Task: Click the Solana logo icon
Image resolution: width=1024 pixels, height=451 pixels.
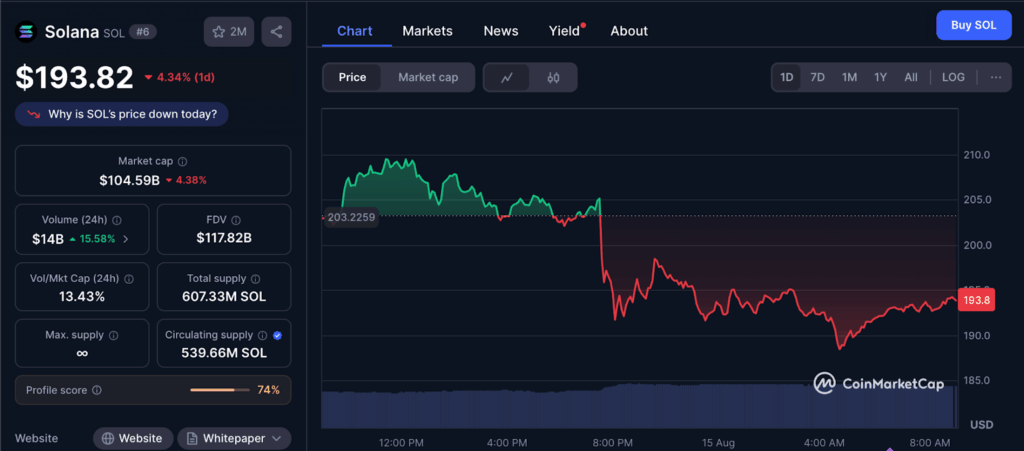Action: [x=26, y=32]
